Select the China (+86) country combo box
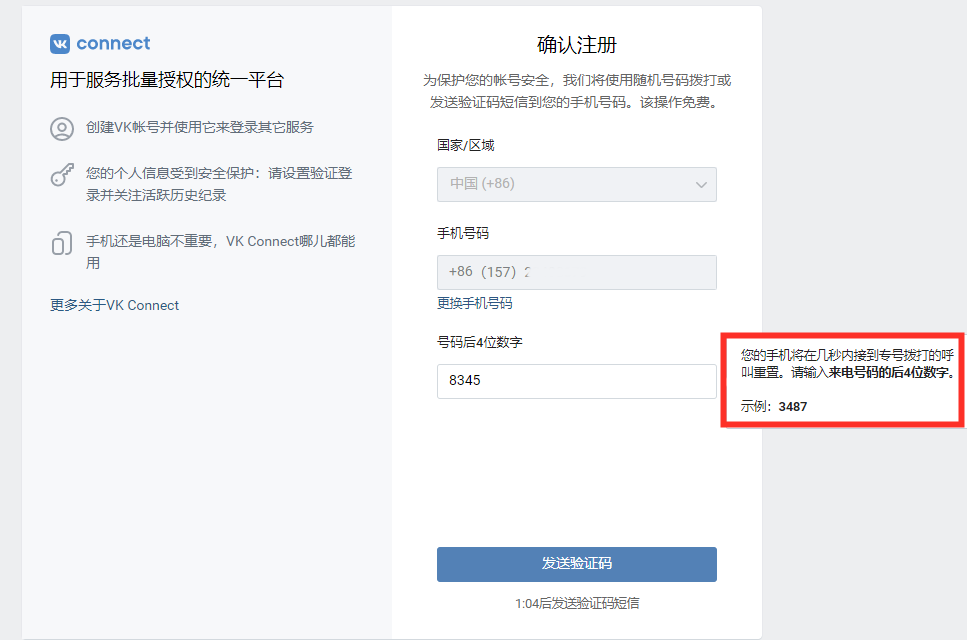The width and height of the screenshot is (967, 640). tap(576, 184)
